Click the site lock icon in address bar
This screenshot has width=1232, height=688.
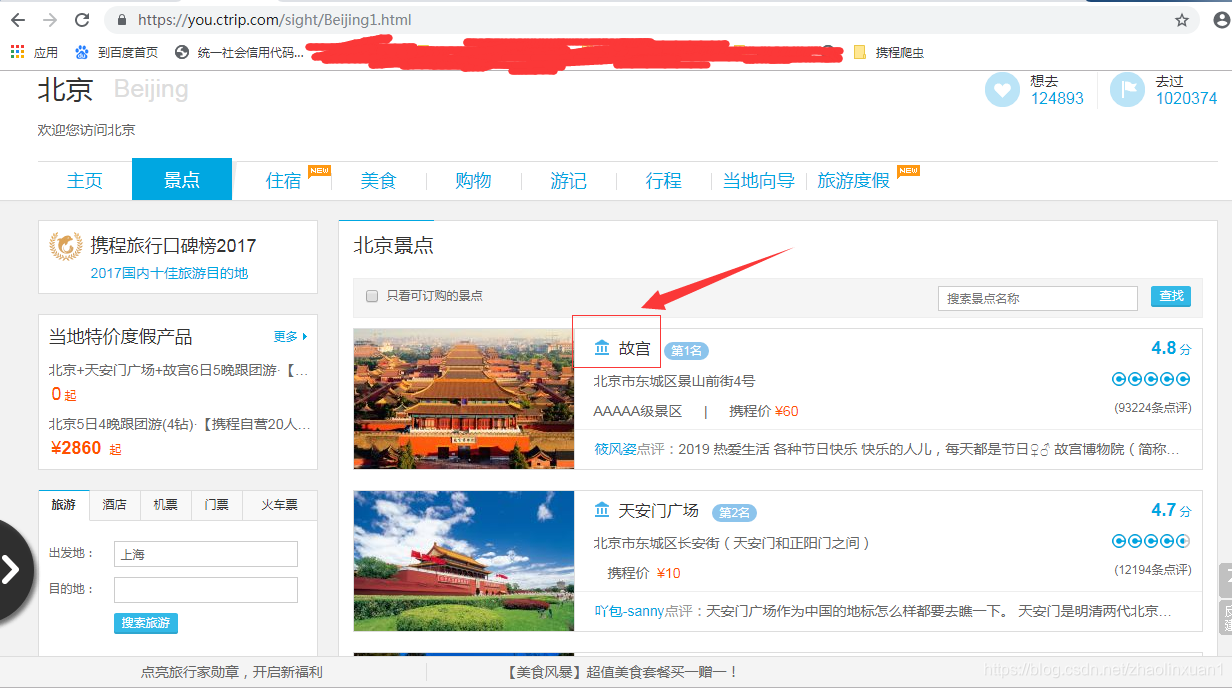tap(121, 20)
